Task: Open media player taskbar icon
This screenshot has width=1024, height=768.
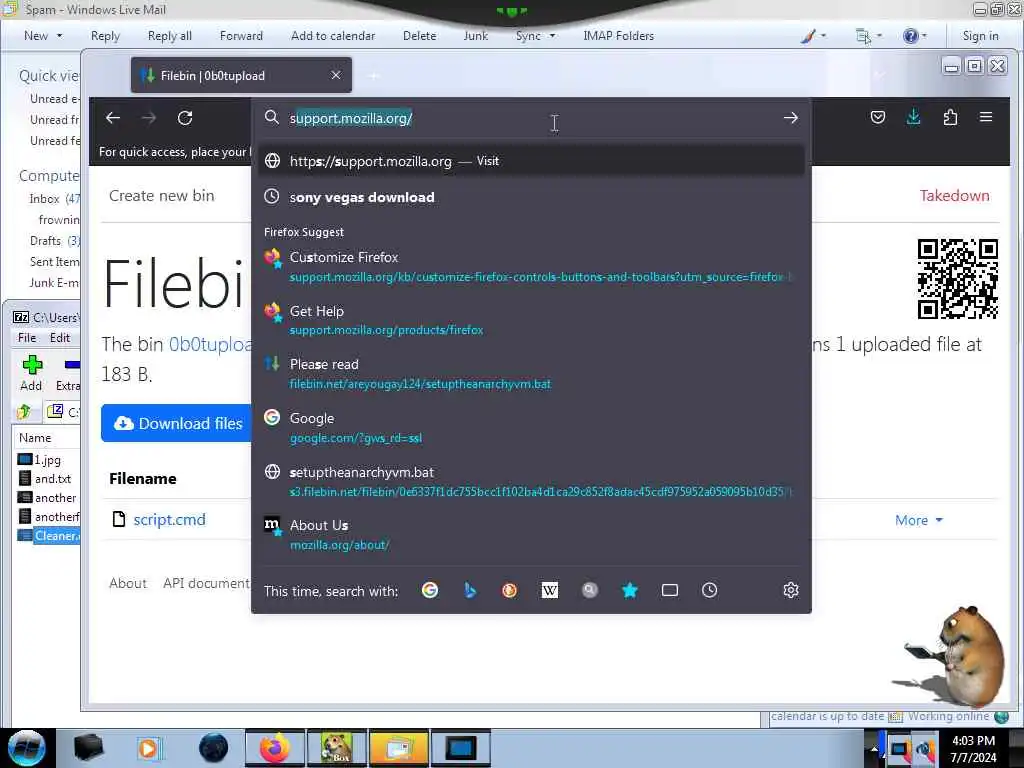Action: 148,748
